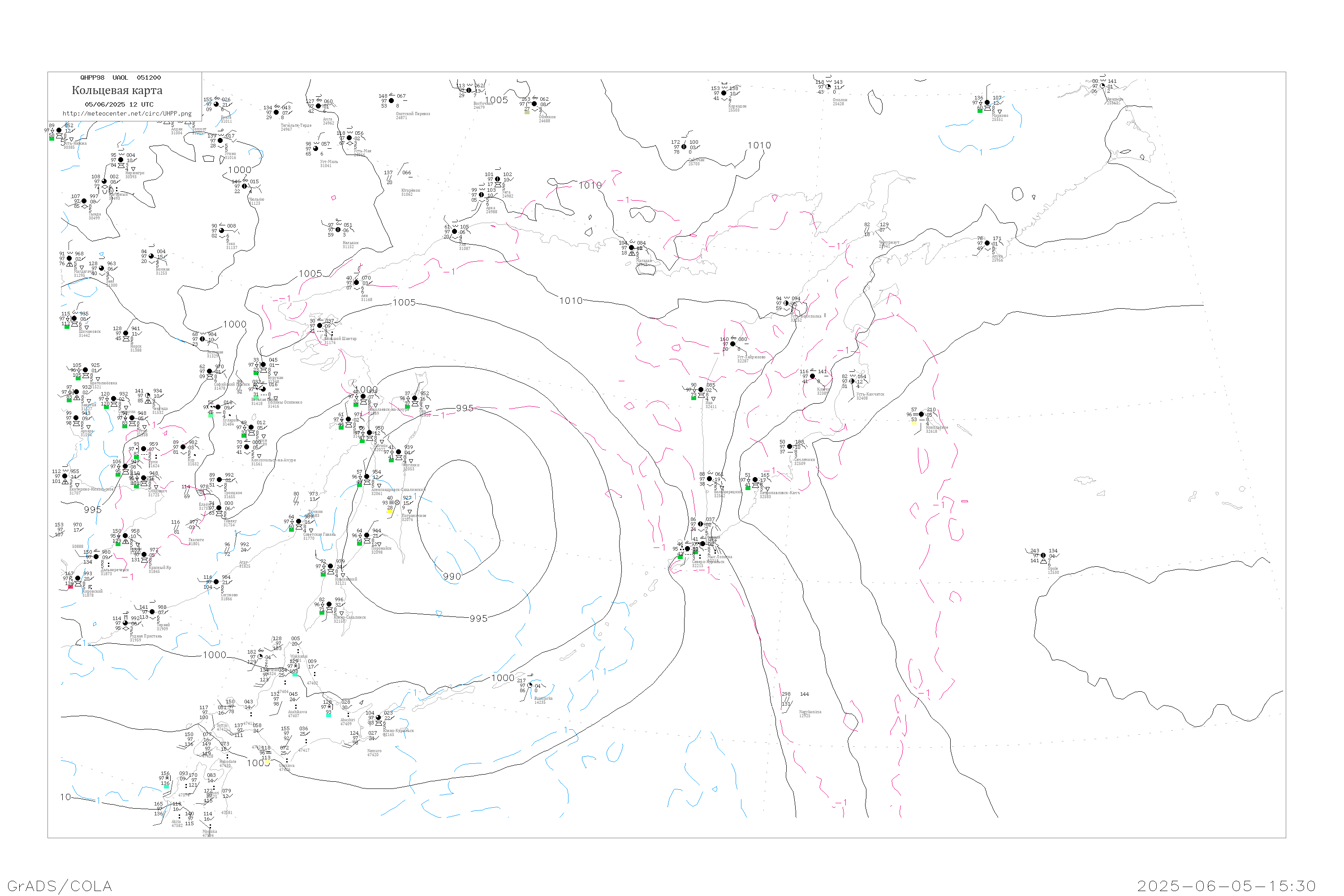Click the yellow square beside Никольское station
This screenshot has width=1344, height=896.
click(x=914, y=423)
